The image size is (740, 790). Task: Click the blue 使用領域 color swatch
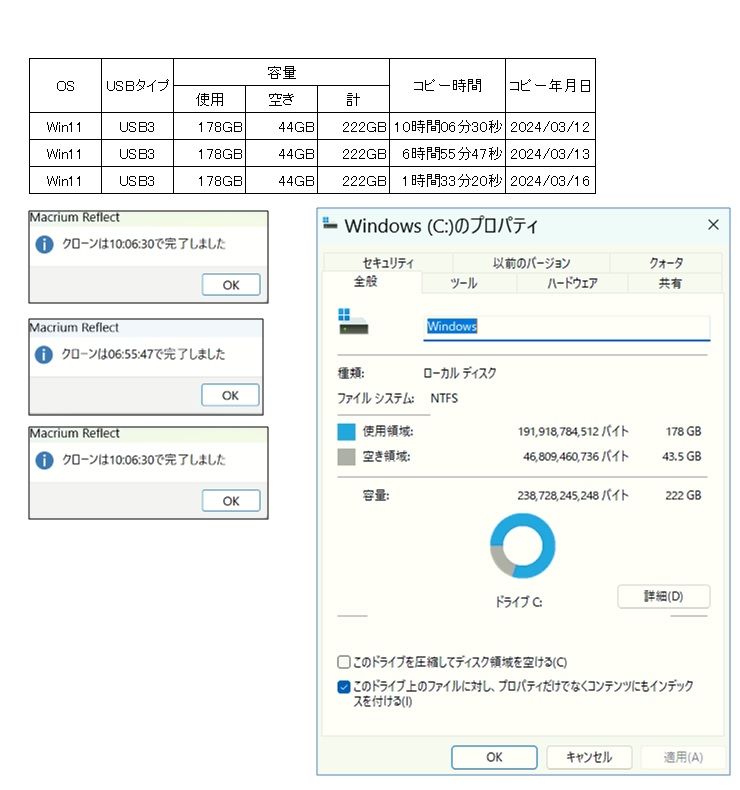[346, 432]
